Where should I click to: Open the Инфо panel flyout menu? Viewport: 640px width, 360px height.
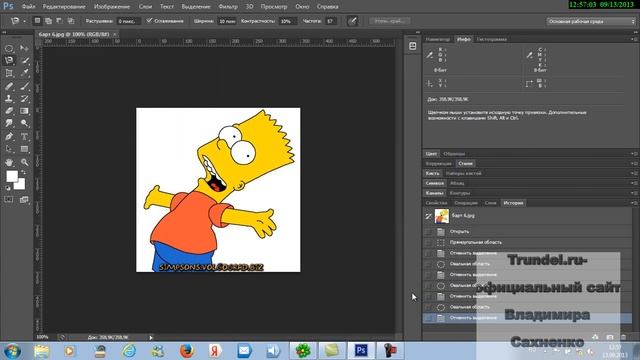point(634,39)
